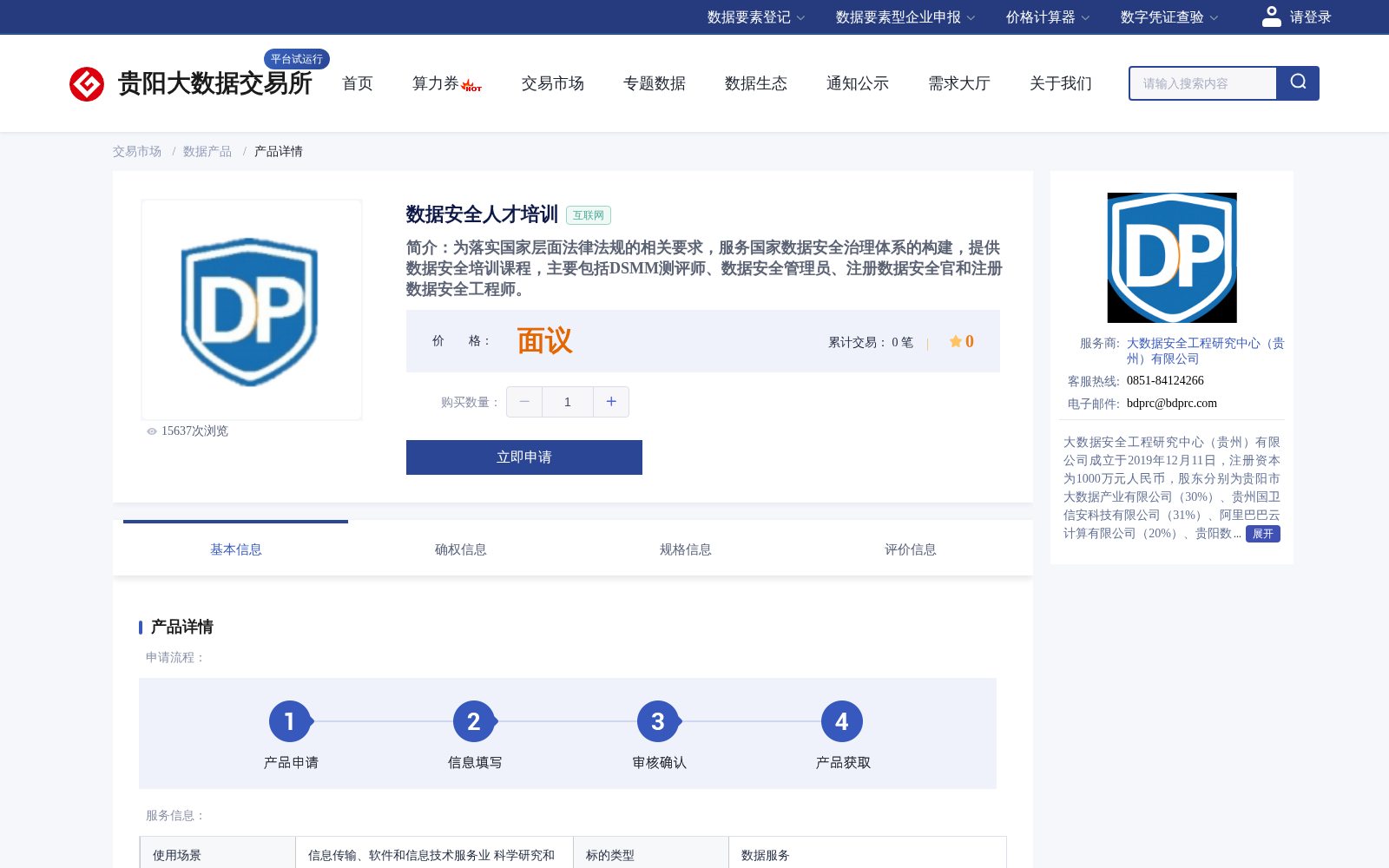Click the user avatar login icon
Screen dimensions: 1389x868
click(x=1271, y=16)
